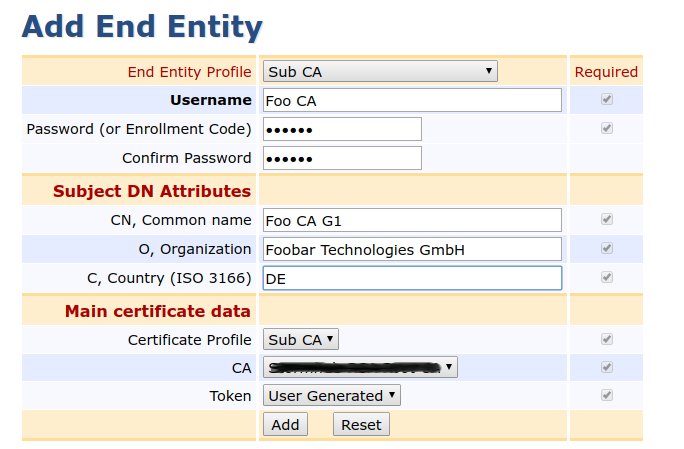Open the CA selection dropdown
This screenshot has width=684, height=449.
360,368
